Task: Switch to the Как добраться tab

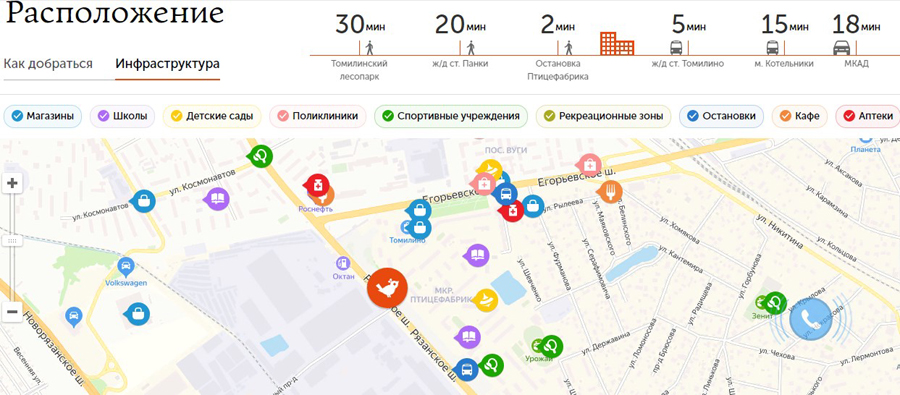Action: pyautogui.click(x=48, y=64)
